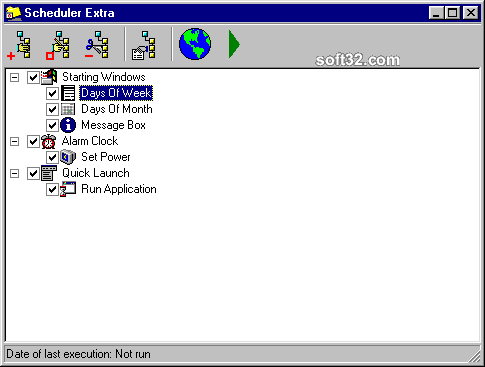
Task: Uncheck the Message Box checkbox
Action: pyautogui.click(x=52, y=125)
